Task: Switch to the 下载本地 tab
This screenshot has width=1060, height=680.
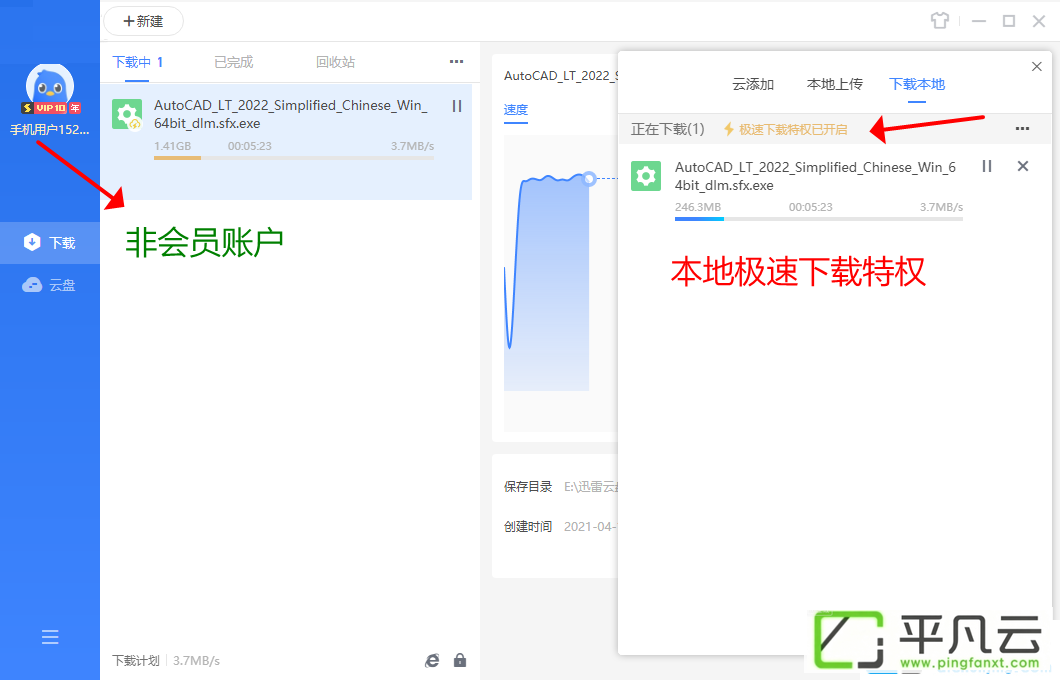Action: point(917,84)
